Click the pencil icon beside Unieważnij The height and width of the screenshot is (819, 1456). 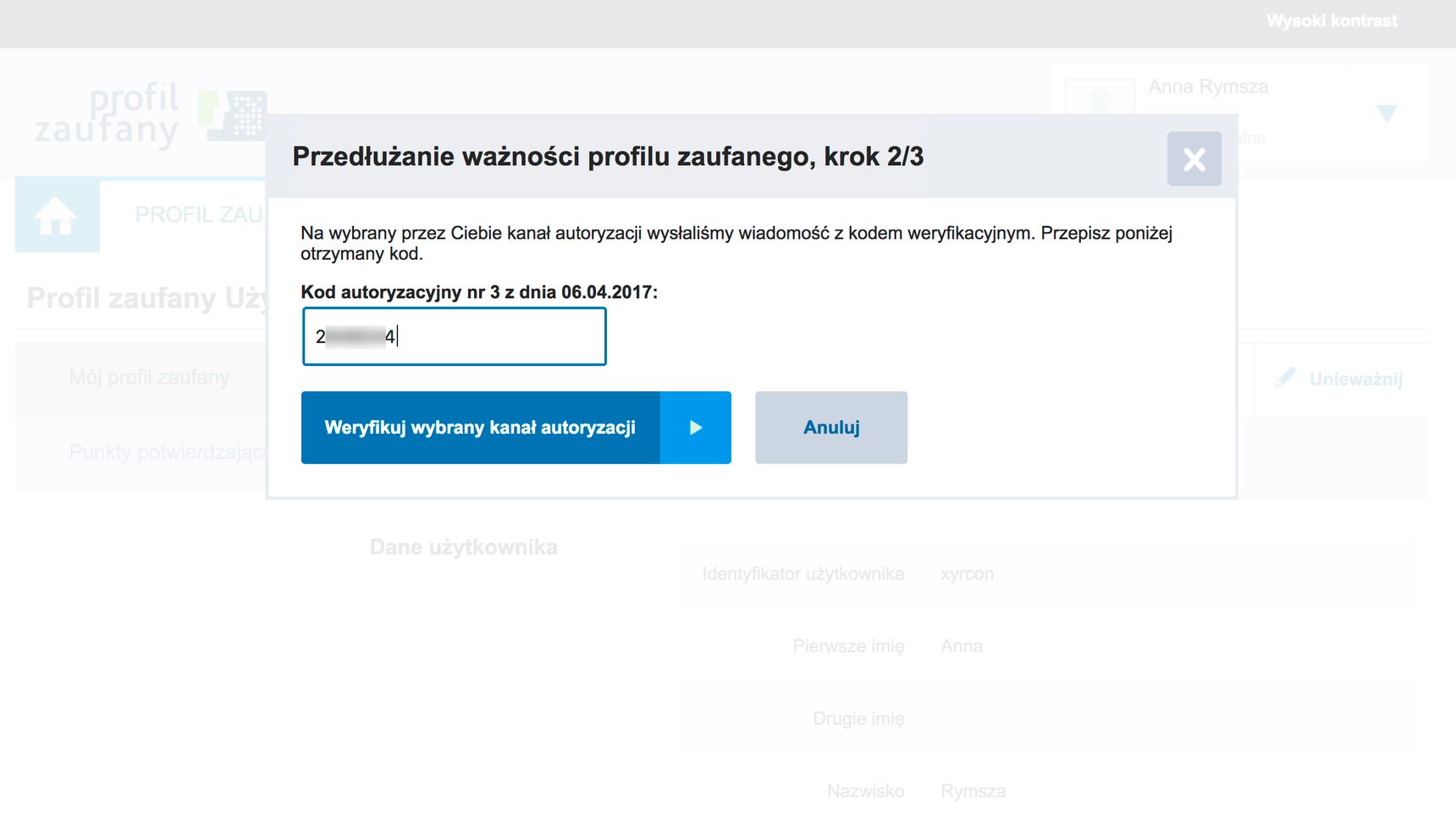[1285, 378]
